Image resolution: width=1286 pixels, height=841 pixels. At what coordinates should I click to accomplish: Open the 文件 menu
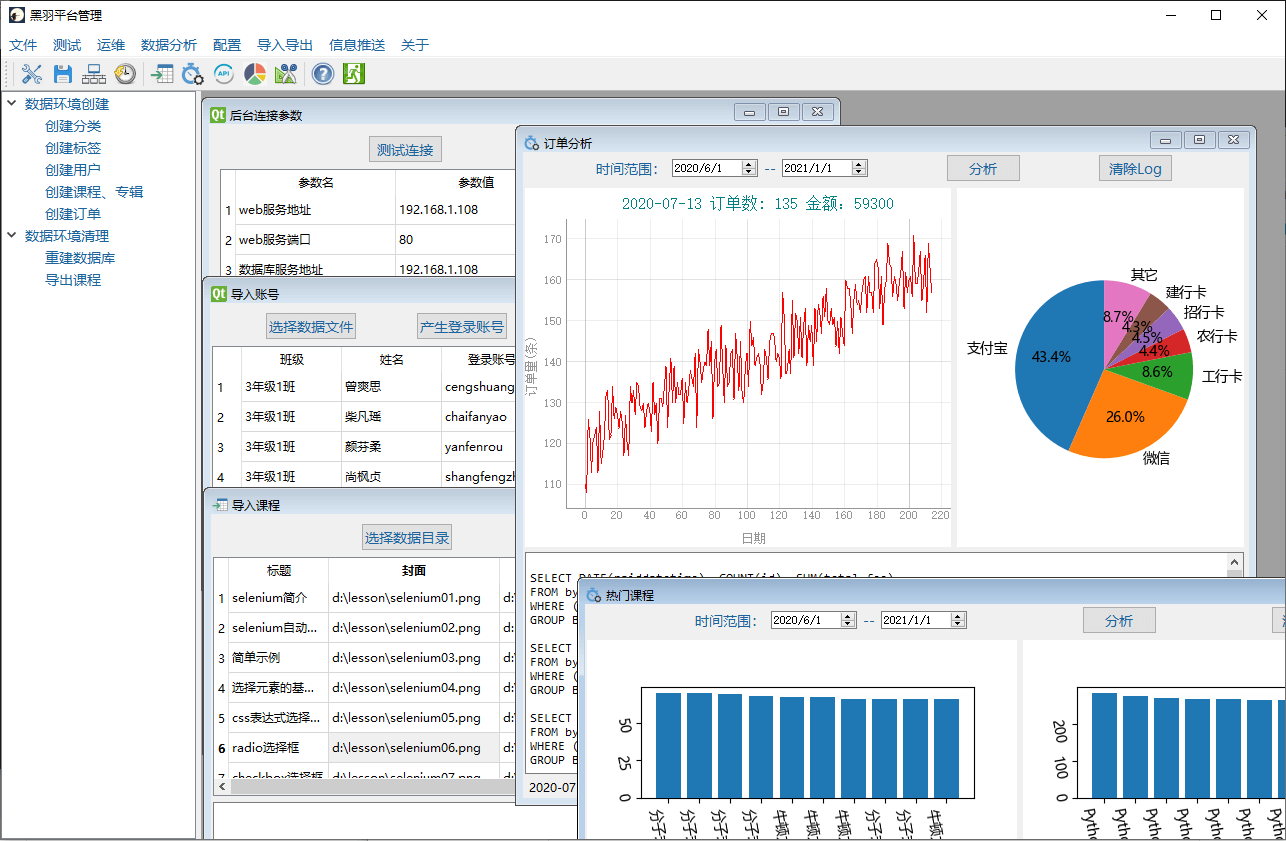pyautogui.click(x=23, y=45)
